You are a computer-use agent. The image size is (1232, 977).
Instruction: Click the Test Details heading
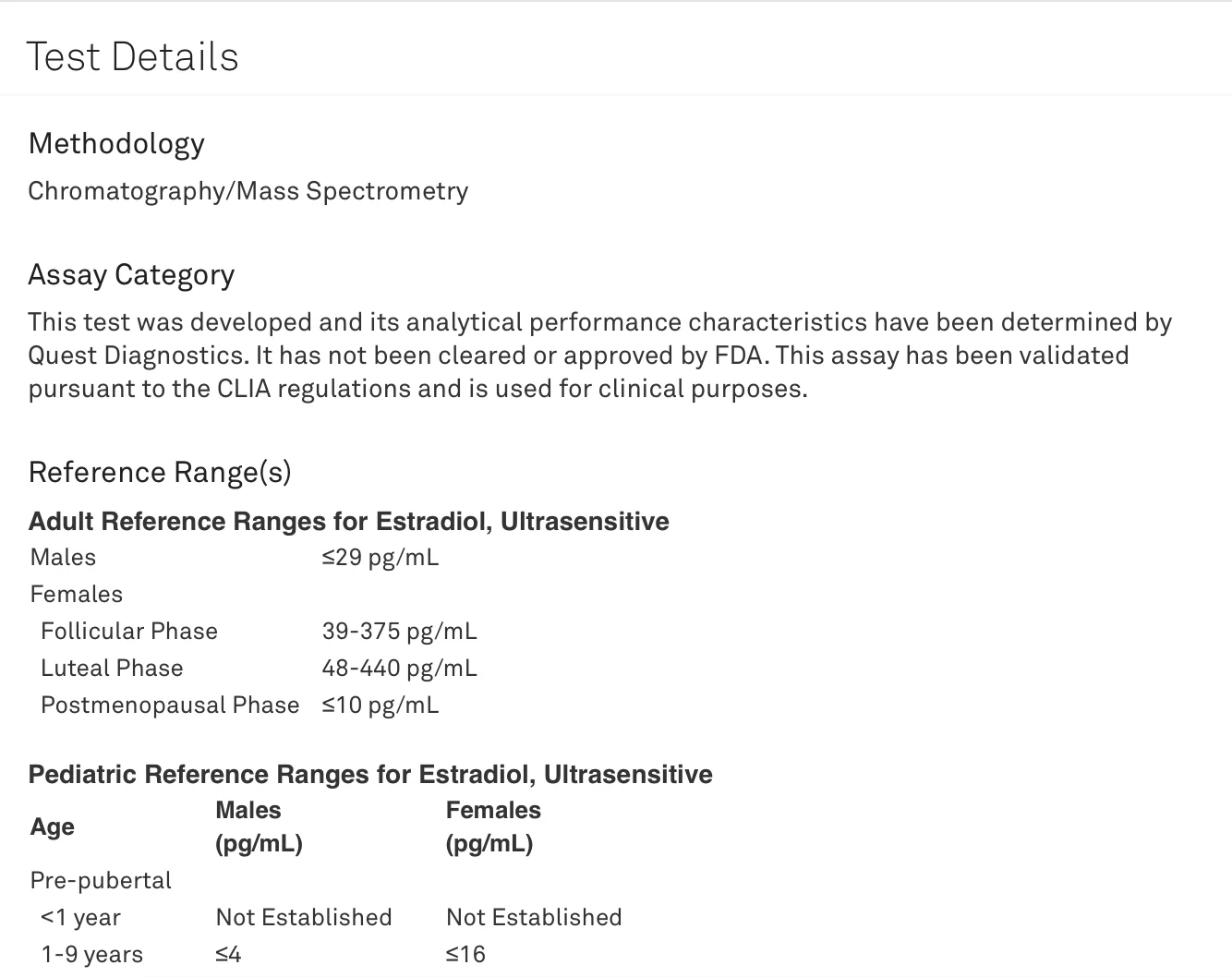[132, 57]
